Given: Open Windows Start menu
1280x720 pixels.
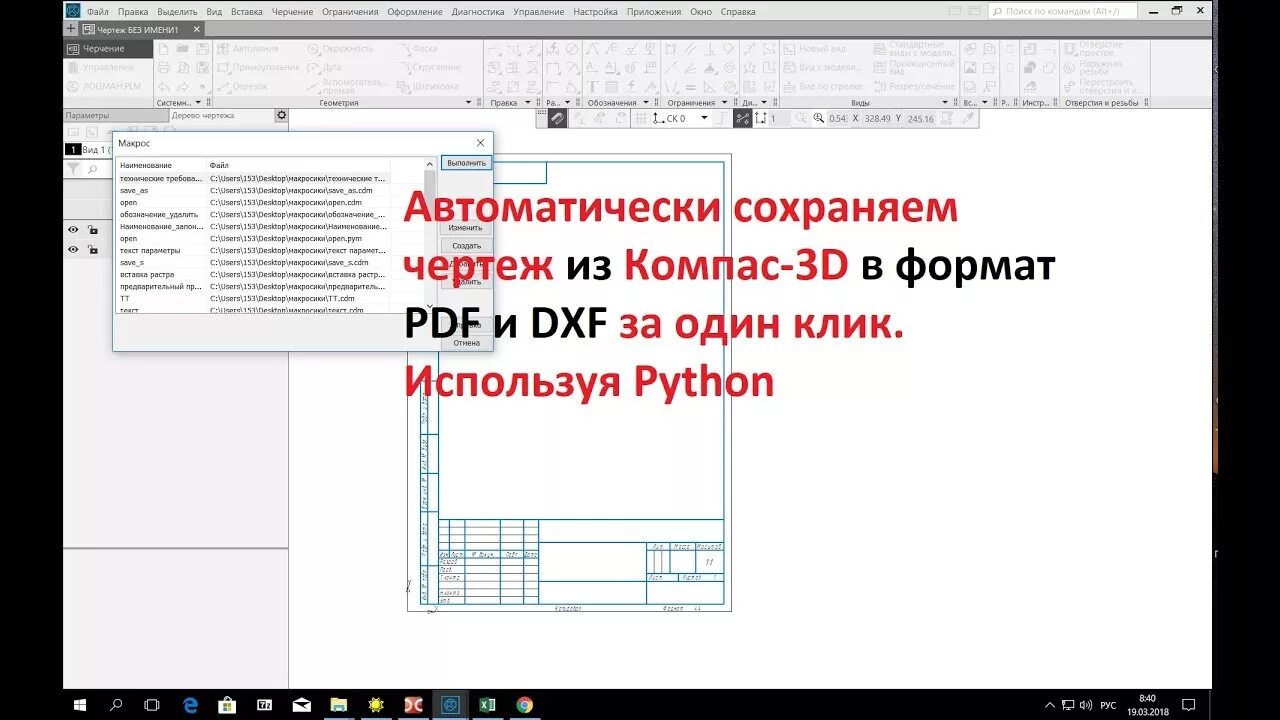Looking at the screenshot, I should pos(79,705).
